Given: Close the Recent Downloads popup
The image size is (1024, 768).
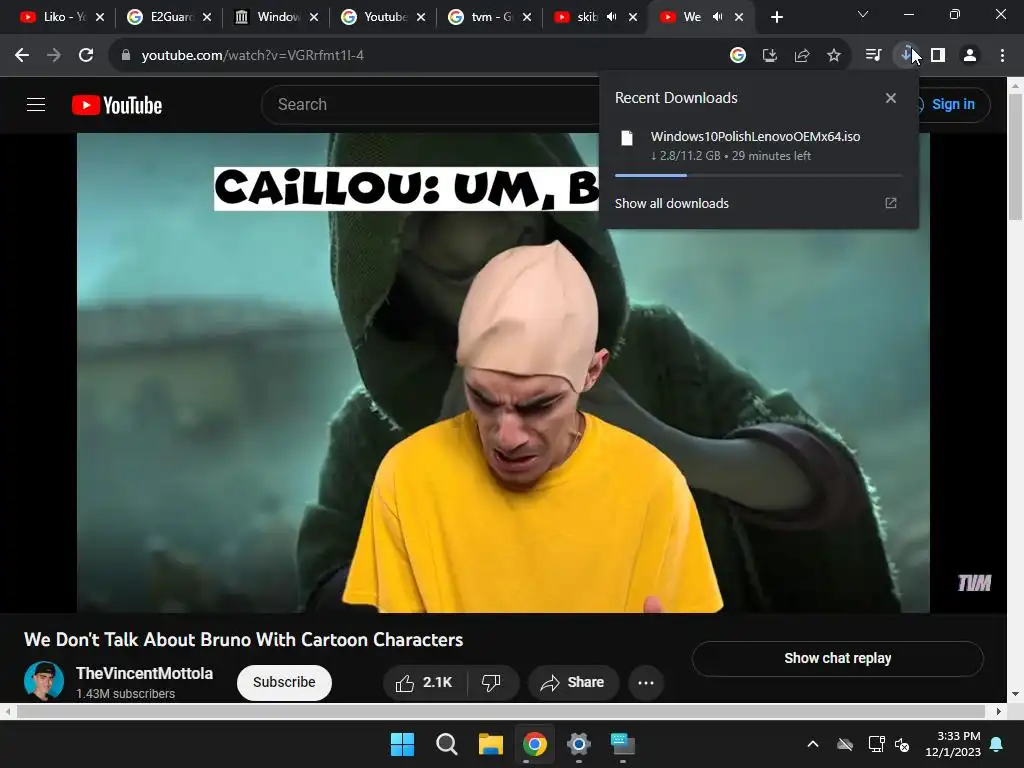Looking at the screenshot, I should point(891,98).
